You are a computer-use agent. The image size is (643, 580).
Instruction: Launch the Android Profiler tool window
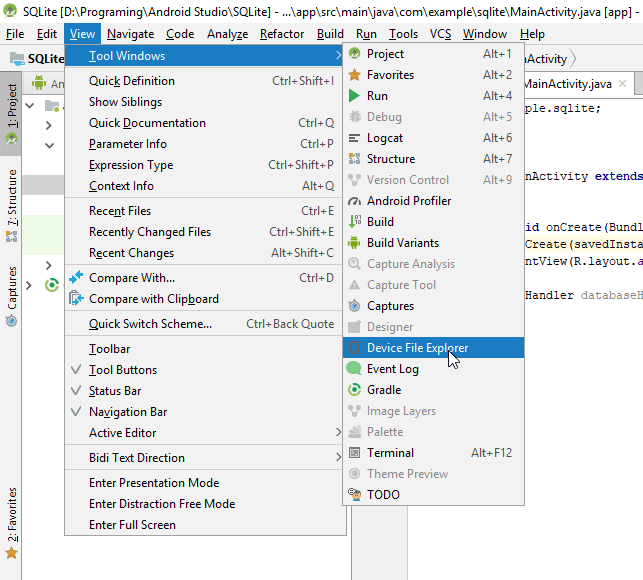click(433, 201)
